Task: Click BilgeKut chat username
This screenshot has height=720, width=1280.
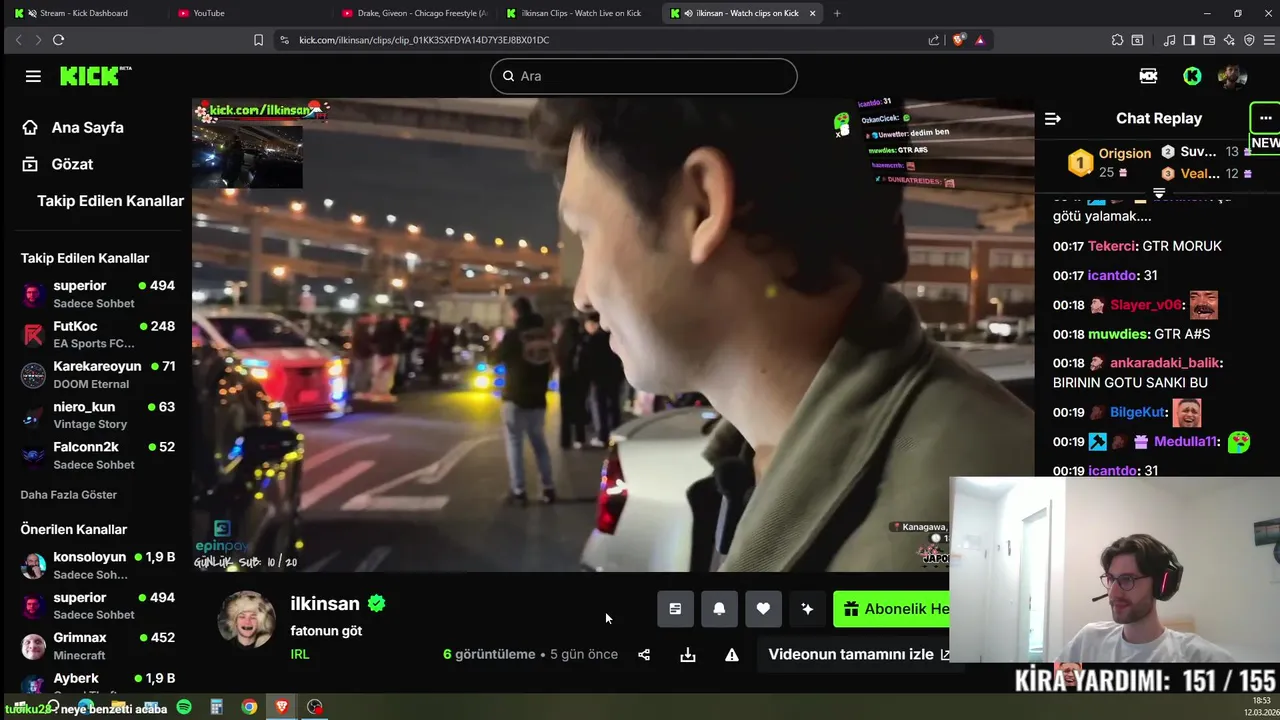Action: coord(1137,412)
